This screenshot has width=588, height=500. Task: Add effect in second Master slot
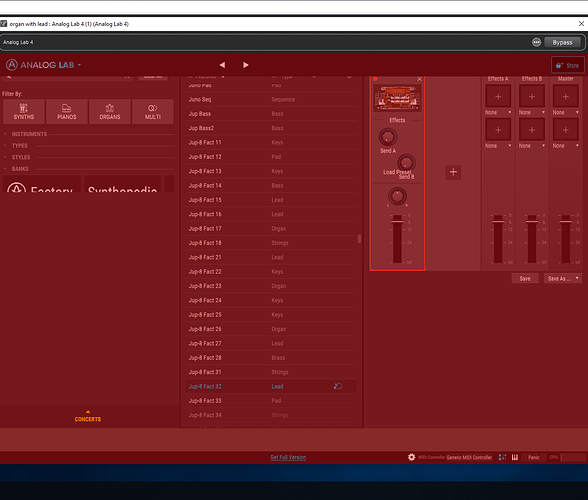point(566,130)
